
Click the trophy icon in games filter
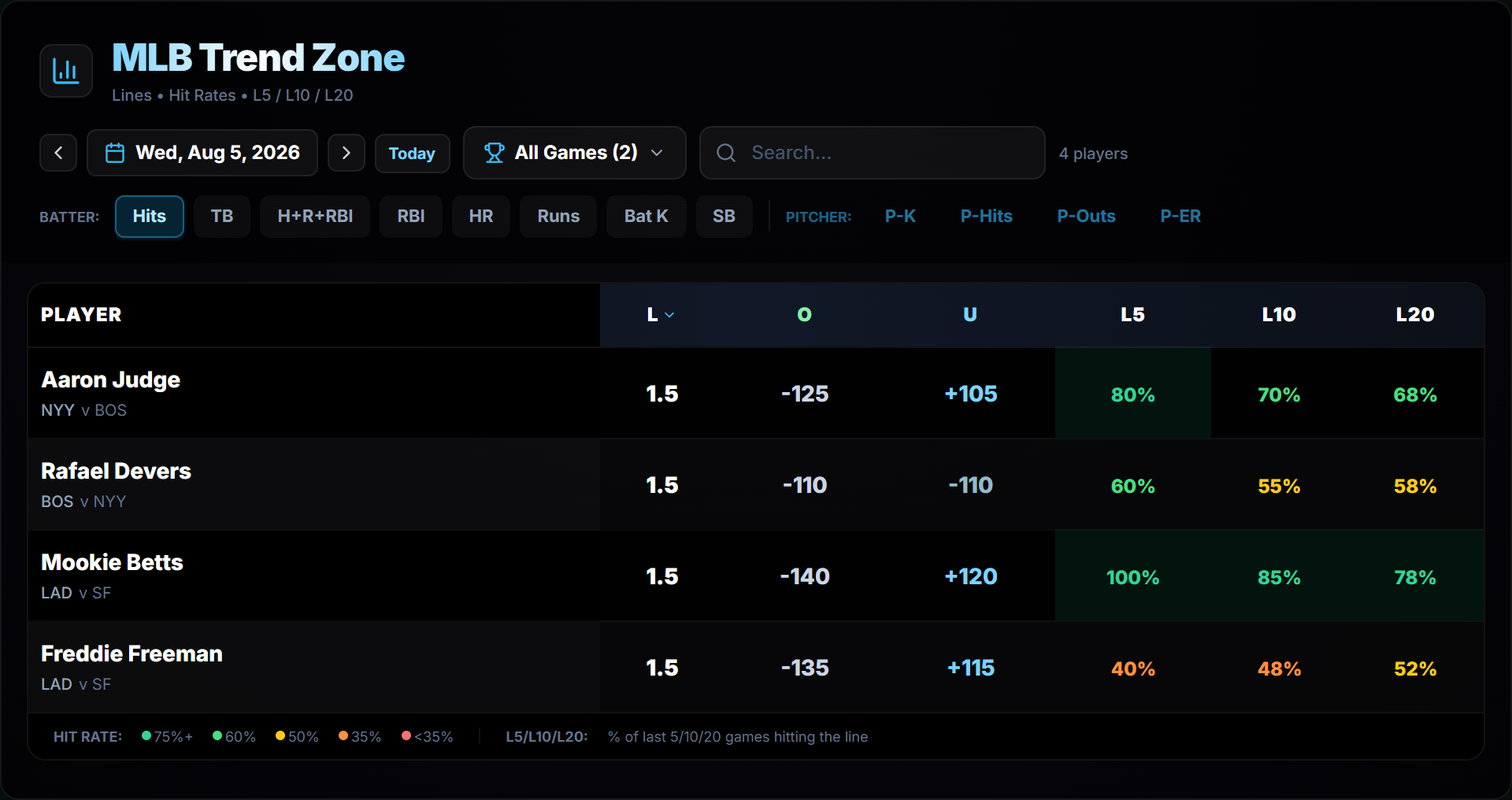[495, 153]
